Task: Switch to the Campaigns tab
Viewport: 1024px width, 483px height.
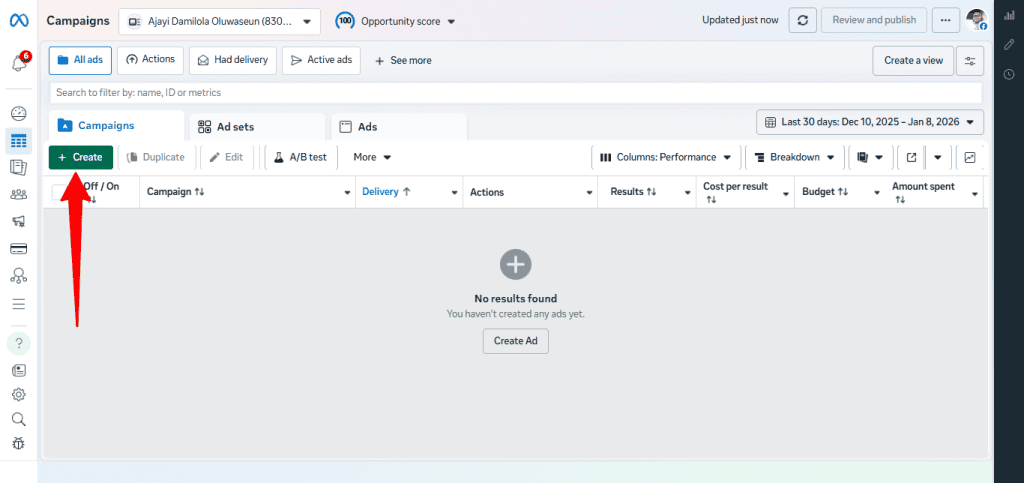Action: pyautogui.click(x=116, y=126)
